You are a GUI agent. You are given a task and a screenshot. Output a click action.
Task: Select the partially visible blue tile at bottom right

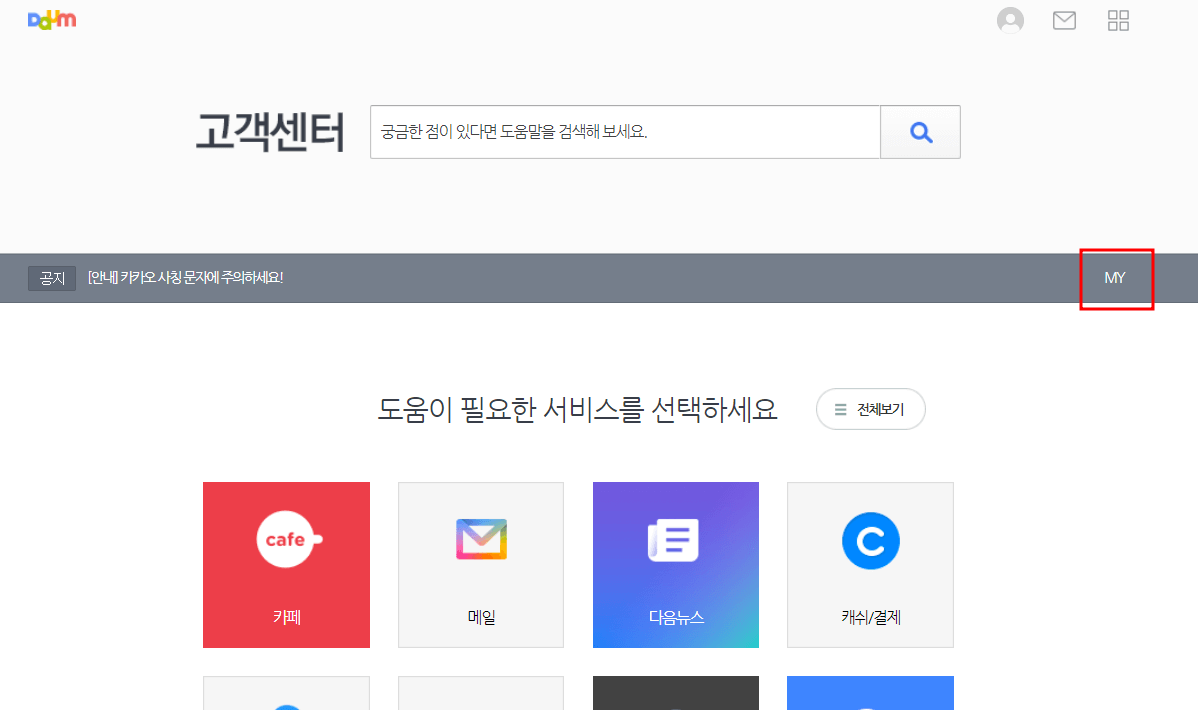[x=869, y=695]
